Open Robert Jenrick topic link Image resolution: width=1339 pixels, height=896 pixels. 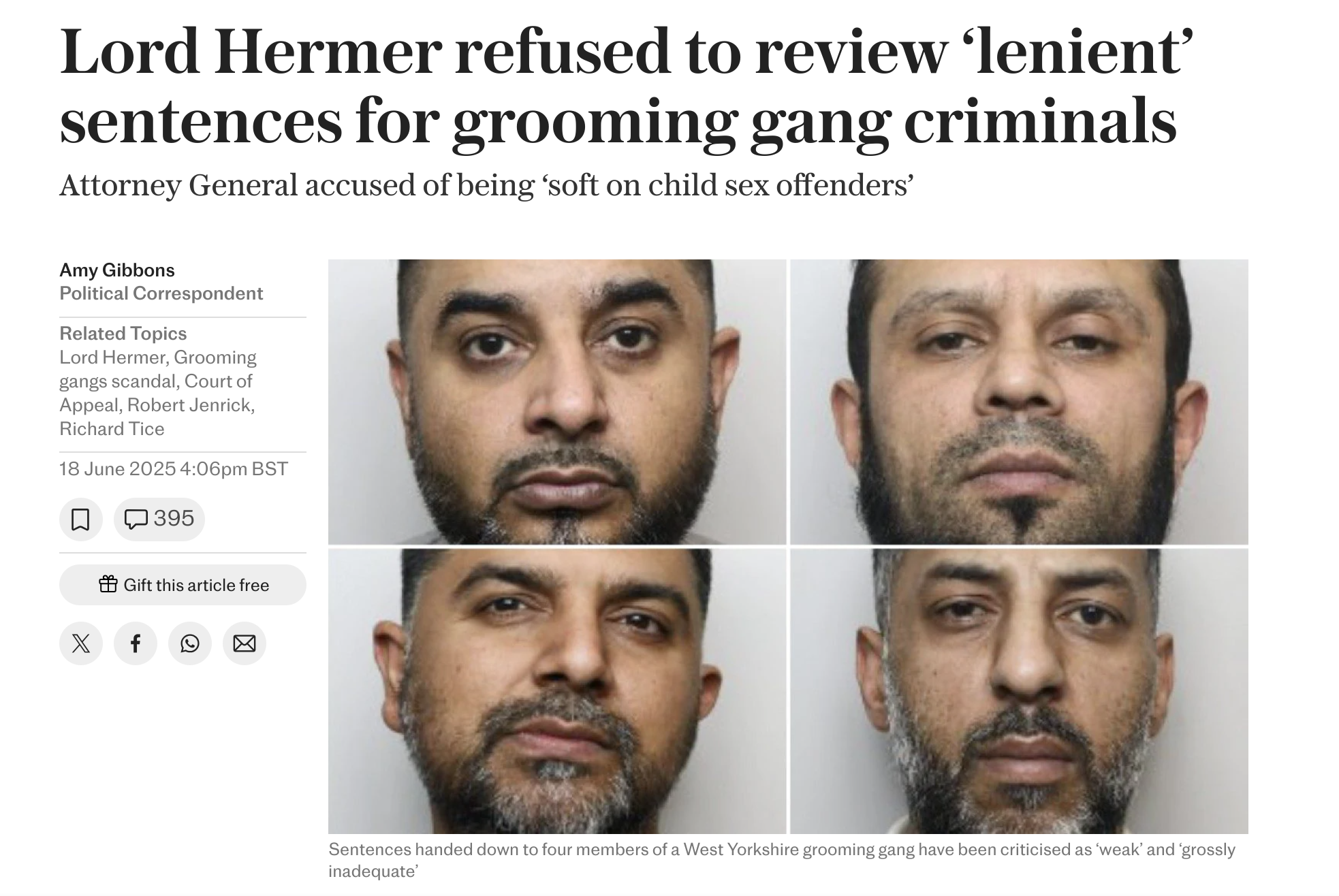(191, 405)
